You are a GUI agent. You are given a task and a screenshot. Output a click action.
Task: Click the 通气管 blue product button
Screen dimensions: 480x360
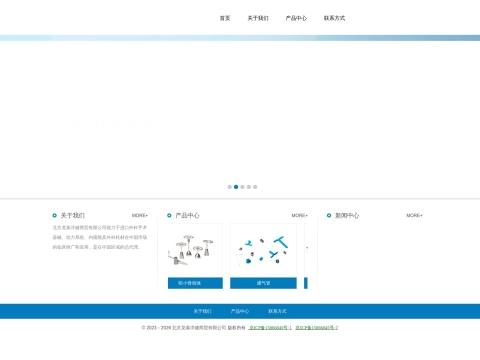click(x=263, y=283)
